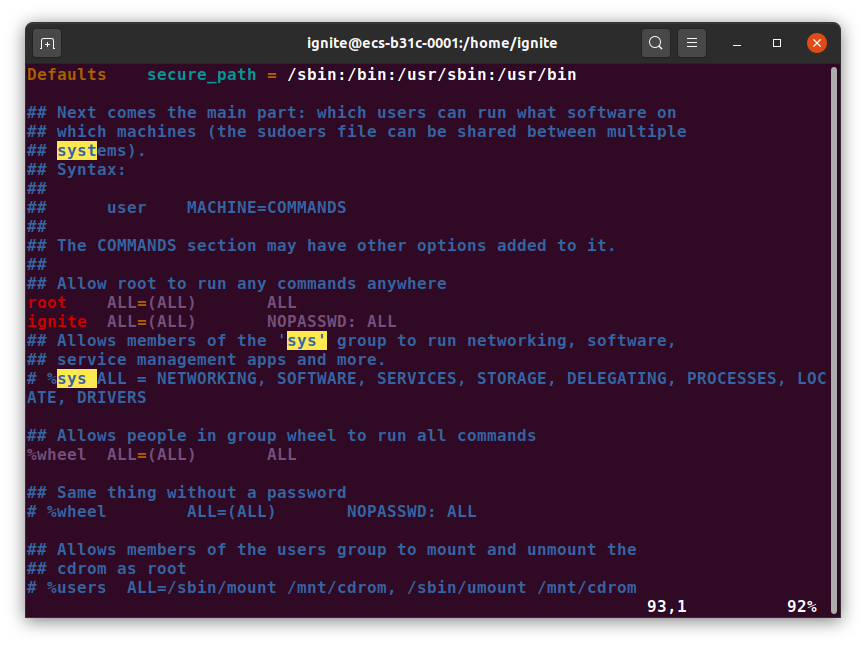Minimize the terminal window
The image size is (866, 646).
pos(737,43)
